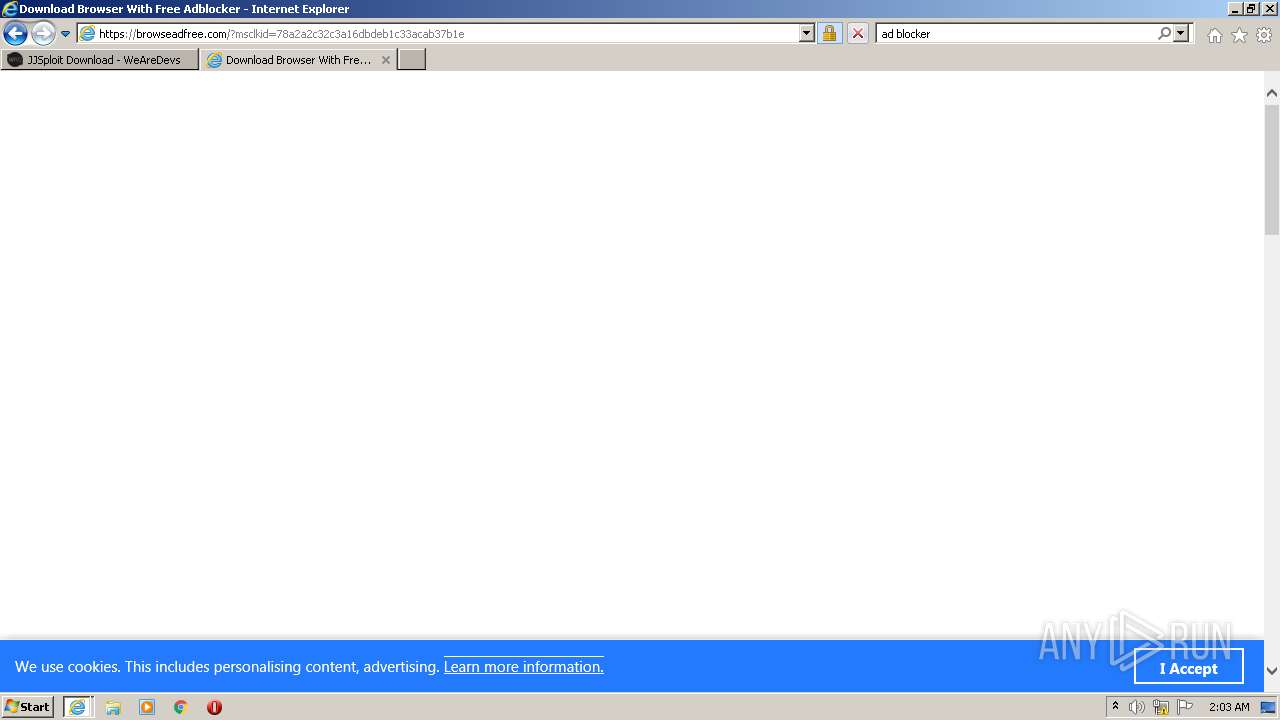Click the network tray icon
Screen dimensions: 1280x720
coord(1161,707)
